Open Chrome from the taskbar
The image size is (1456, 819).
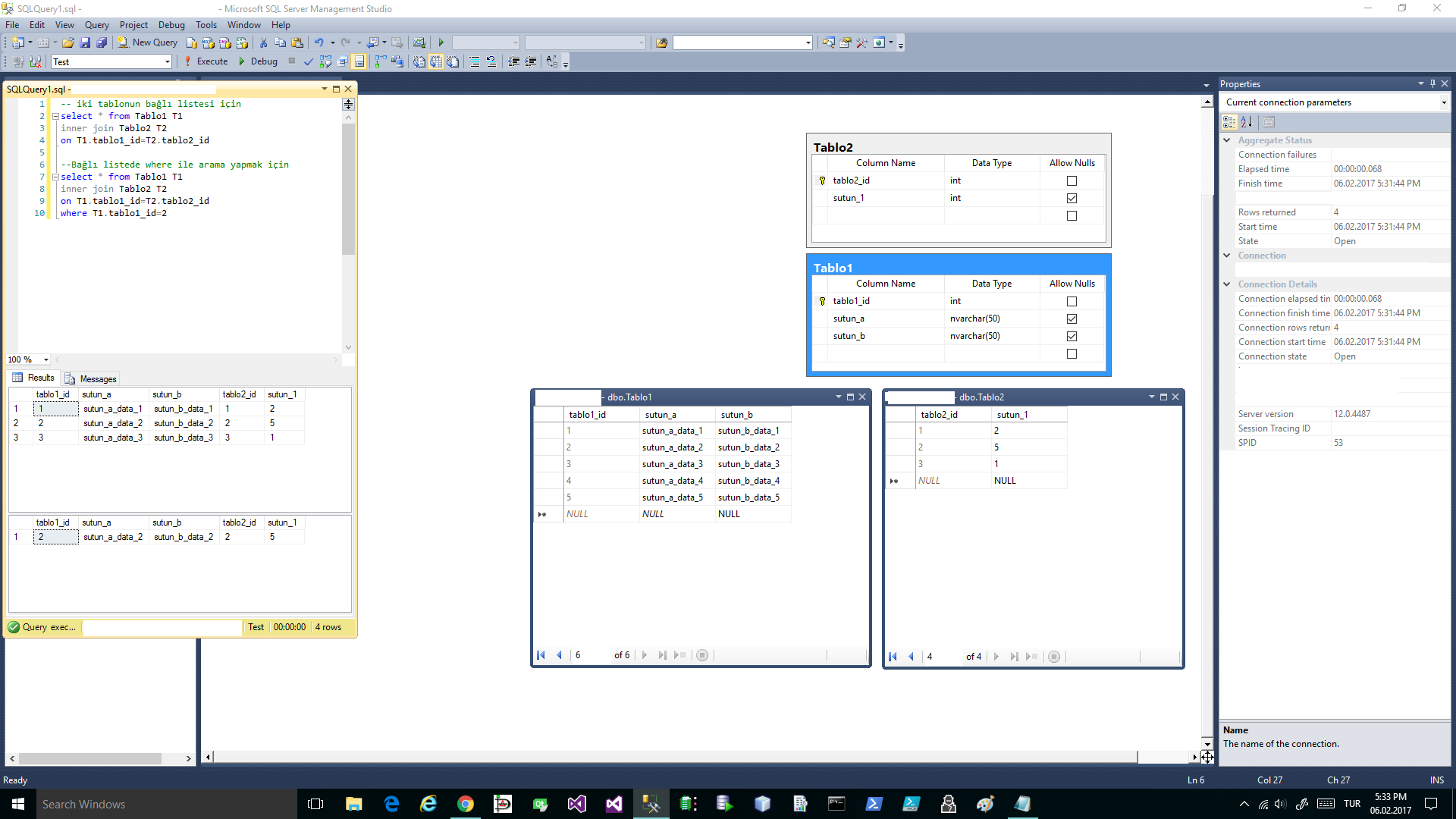(x=465, y=804)
